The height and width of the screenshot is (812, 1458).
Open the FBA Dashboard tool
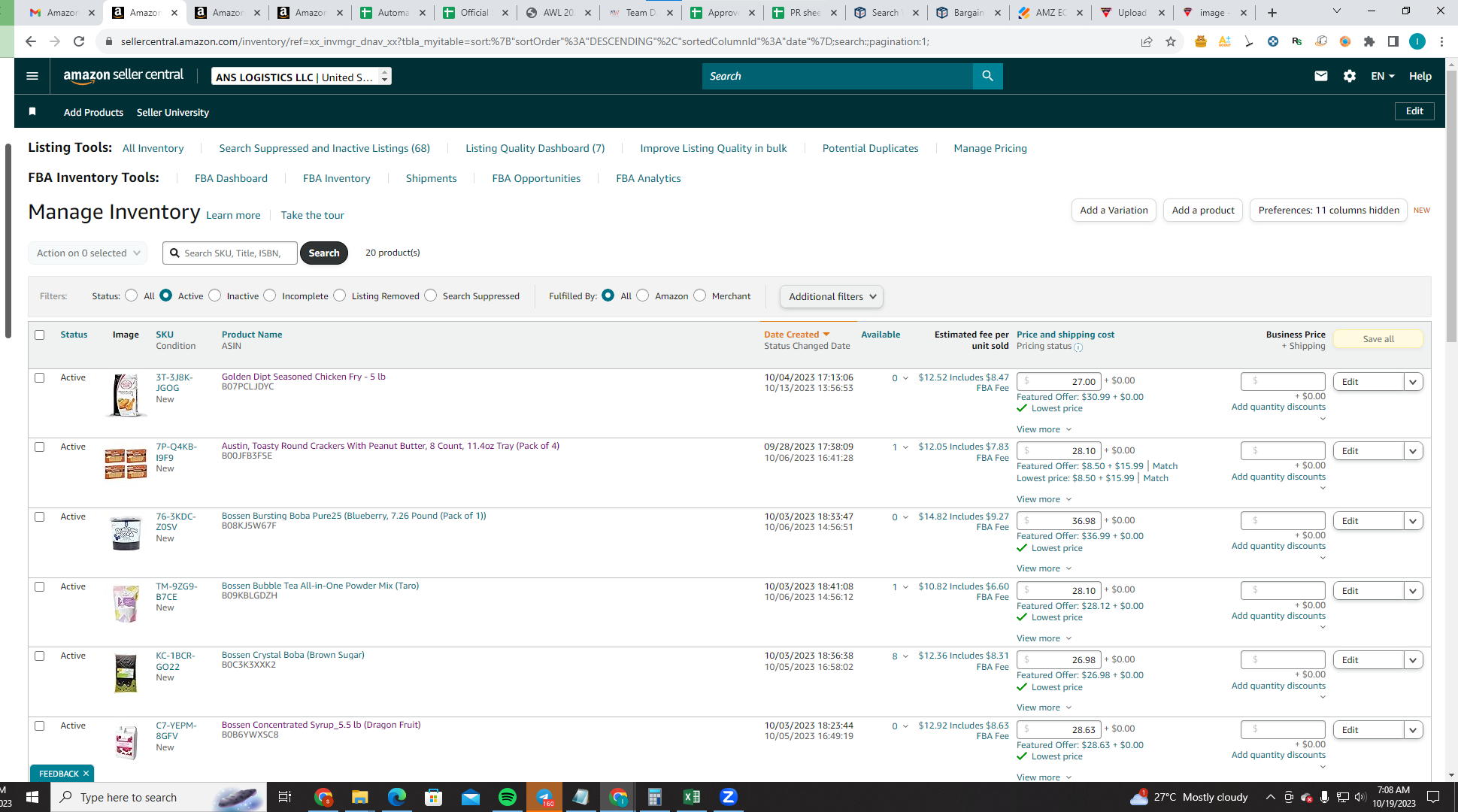(231, 178)
